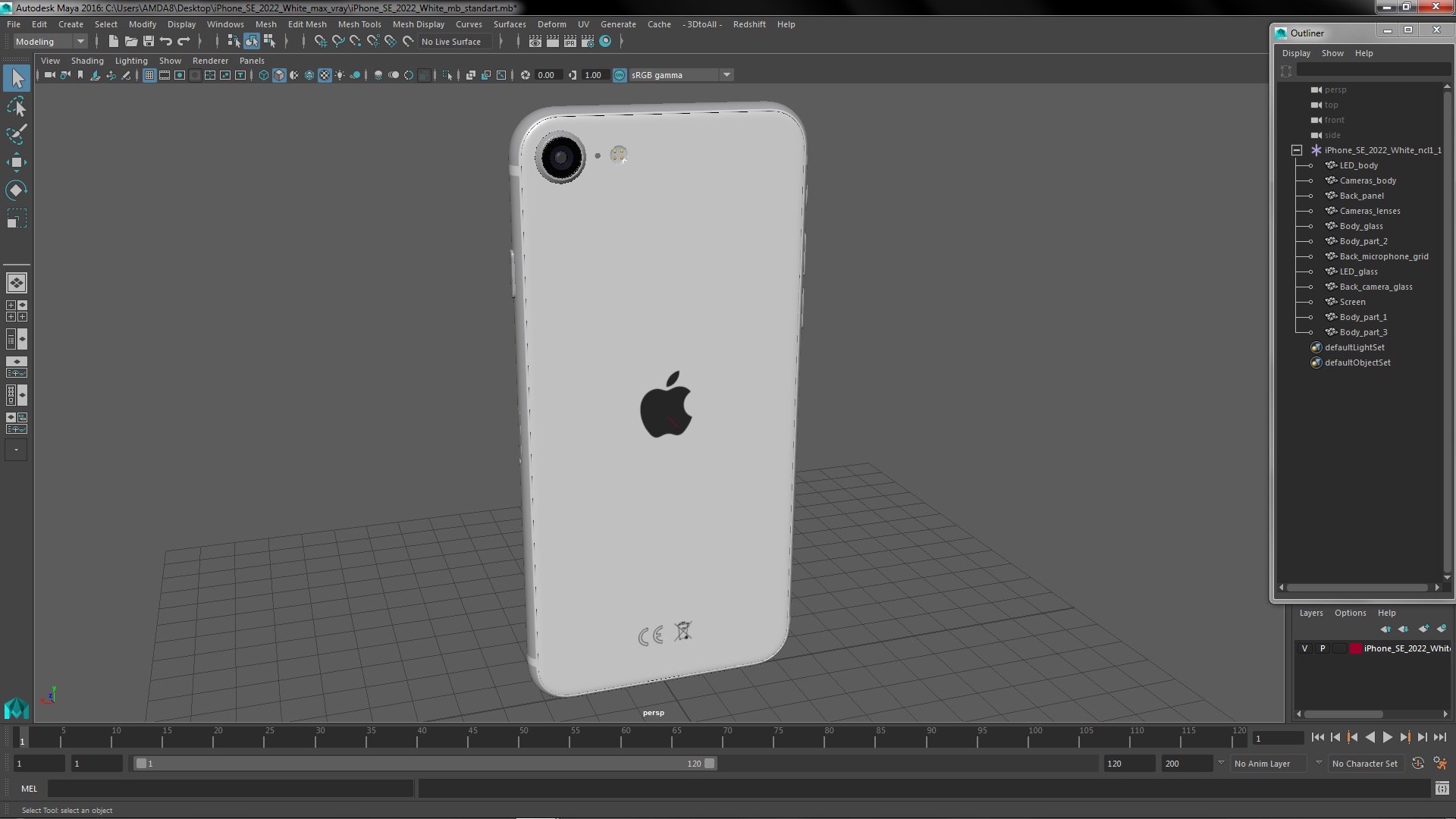Image resolution: width=1456 pixels, height=819 pixels.
Task: Go to end of playback range
Action: pyautogui.click(x=1439, y=737)
